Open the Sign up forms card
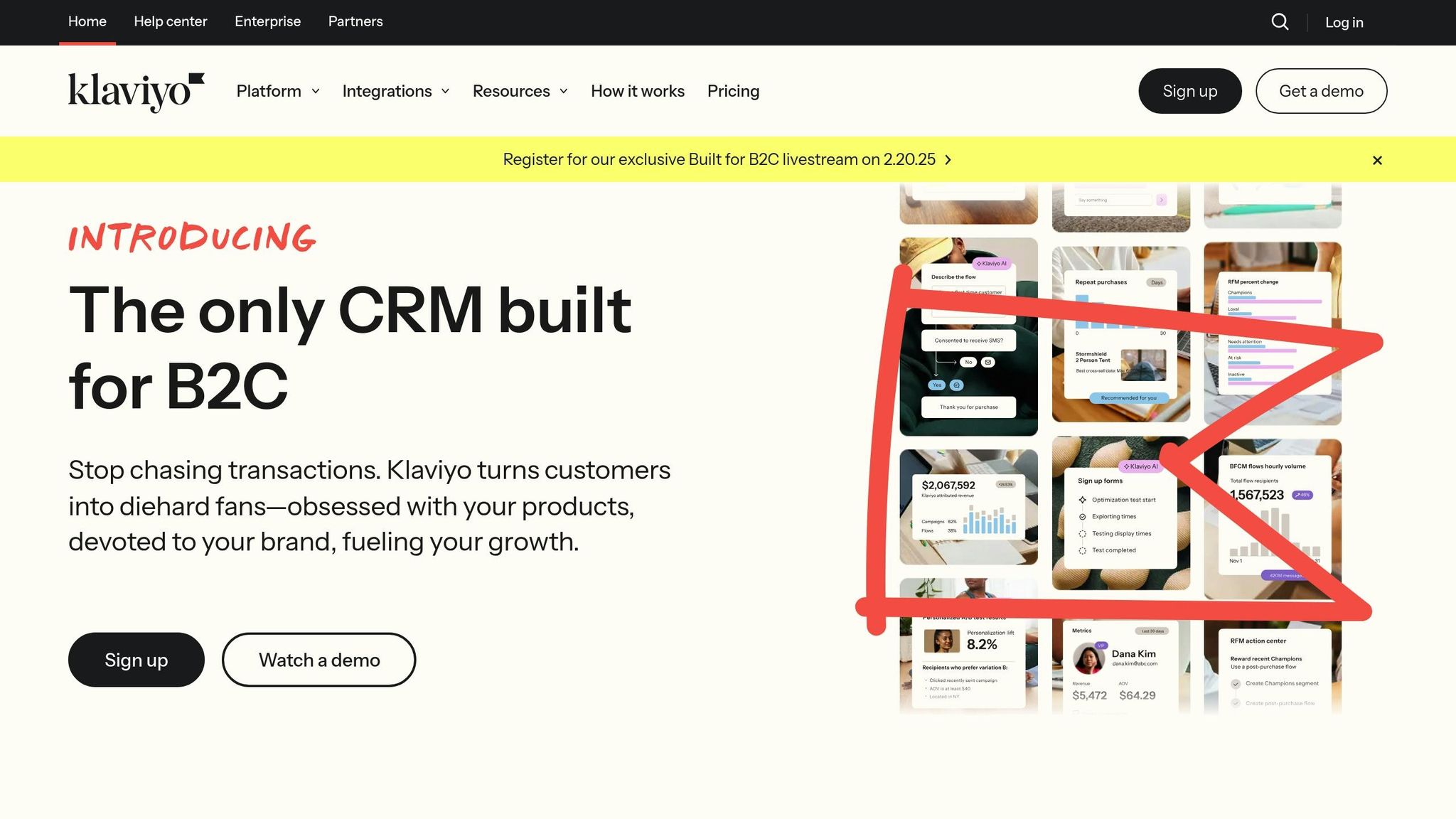This screenshot has height=819, width=1456. 1121,513
